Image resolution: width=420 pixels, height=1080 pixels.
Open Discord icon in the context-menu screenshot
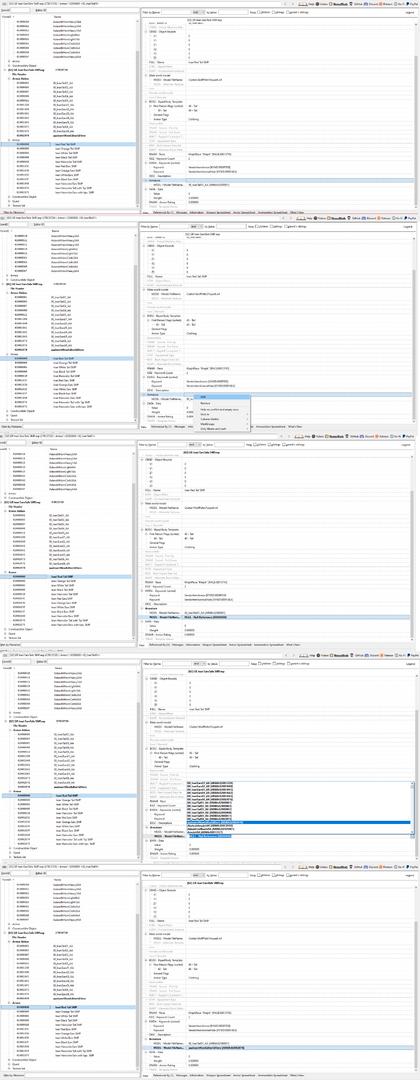click(370, 218)
